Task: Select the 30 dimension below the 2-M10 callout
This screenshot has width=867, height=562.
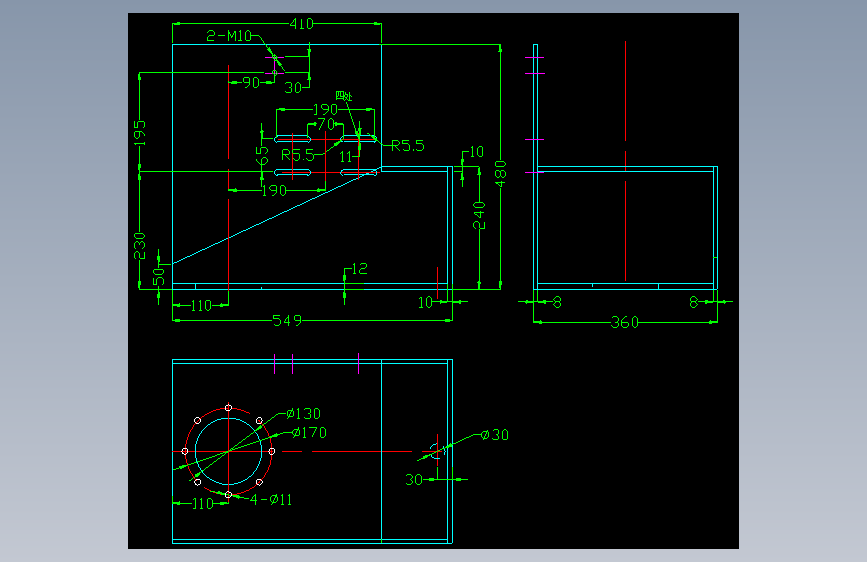Action: click(x=293, y=87)
